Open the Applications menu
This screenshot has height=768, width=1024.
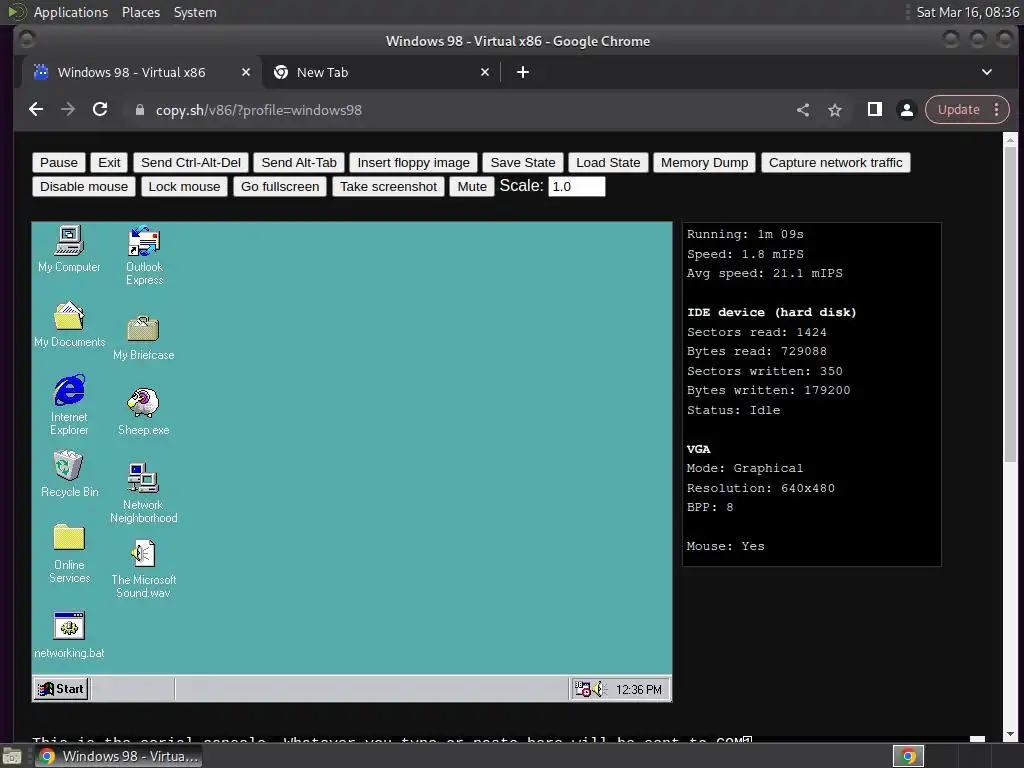(x=71, y=12)
